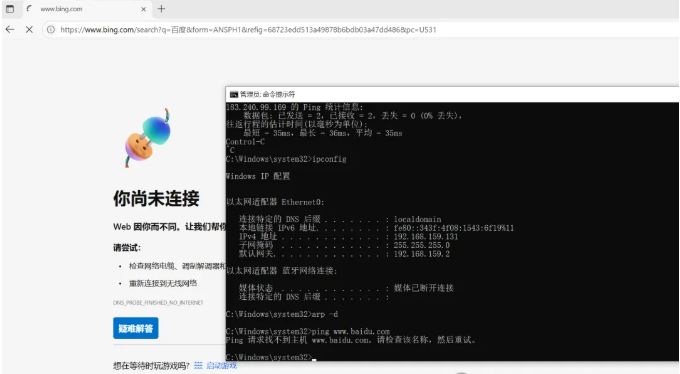Click the 以太网适配器 Ethernet0 heading
This screenshot has height=374, width=680.
pyautogui.click(x=275, y=202)
